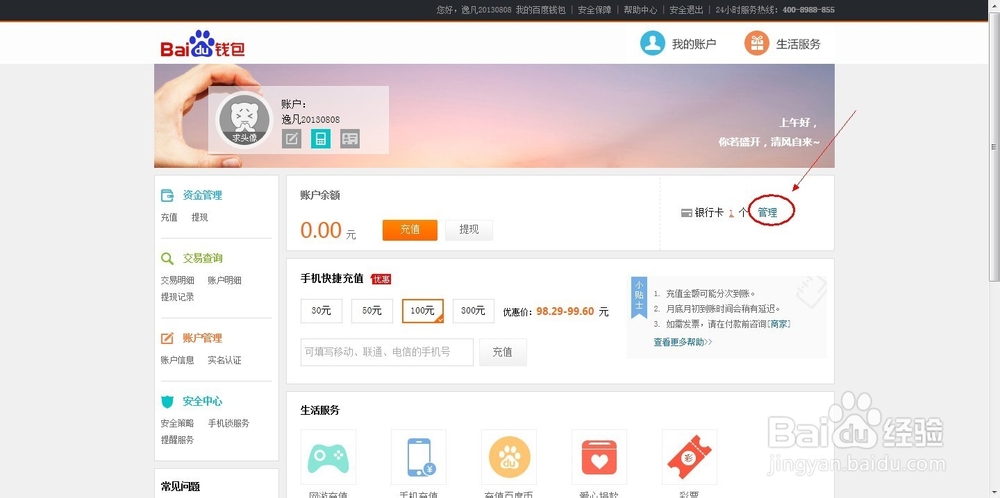Click the Baidu Wallet logo

(x=203, y=45)
